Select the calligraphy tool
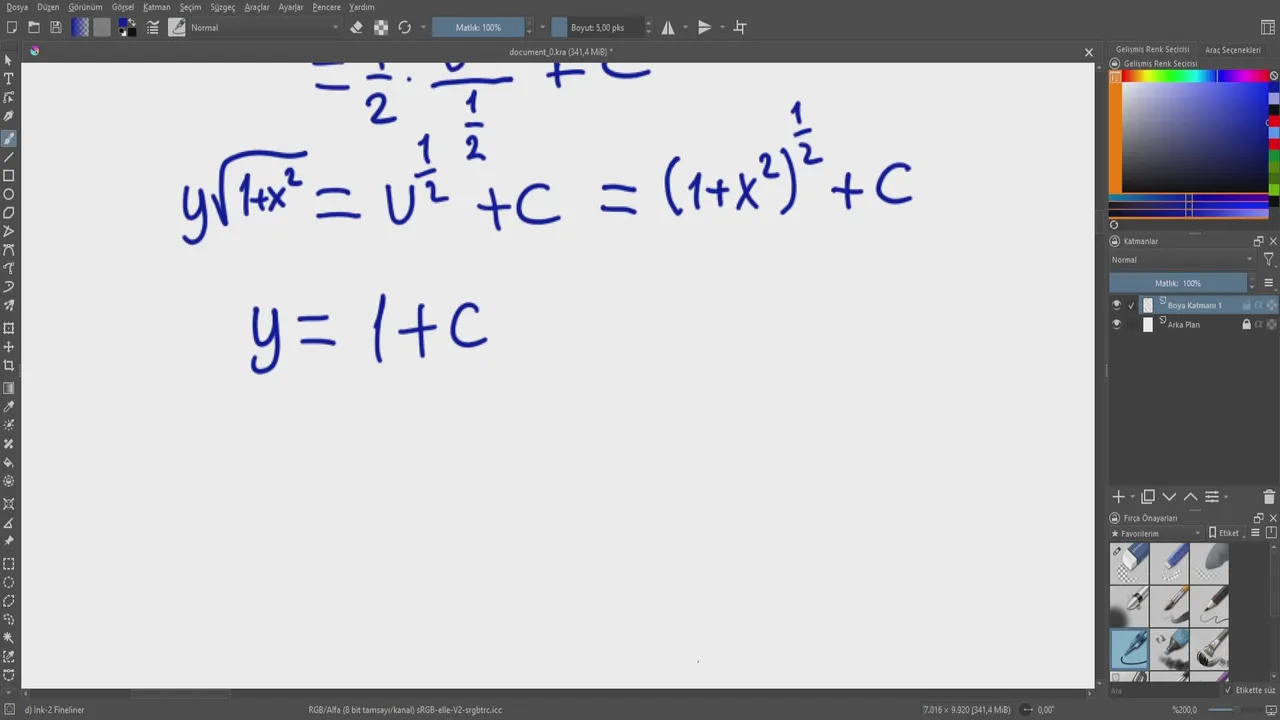Screen dimensions: 1280x720 point(9,116)
